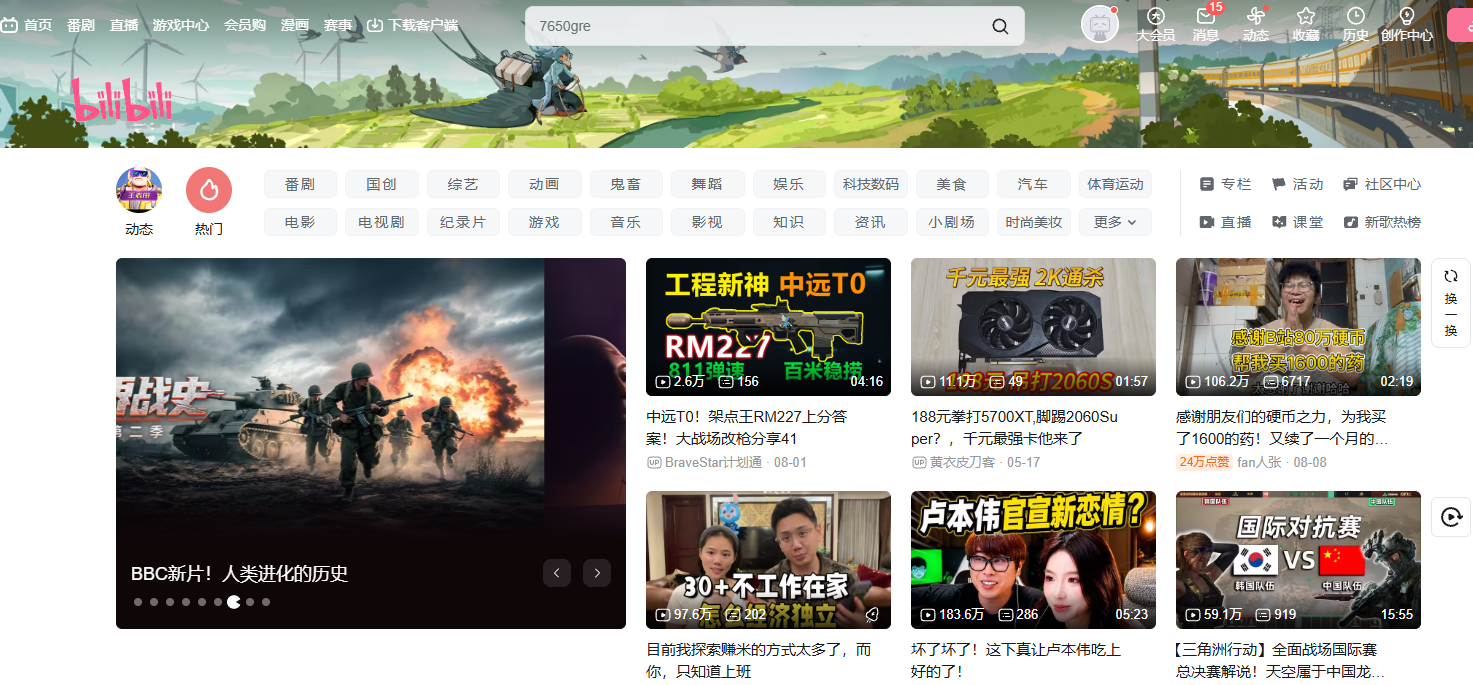Select the 综艺 category chip

(463, 184)
